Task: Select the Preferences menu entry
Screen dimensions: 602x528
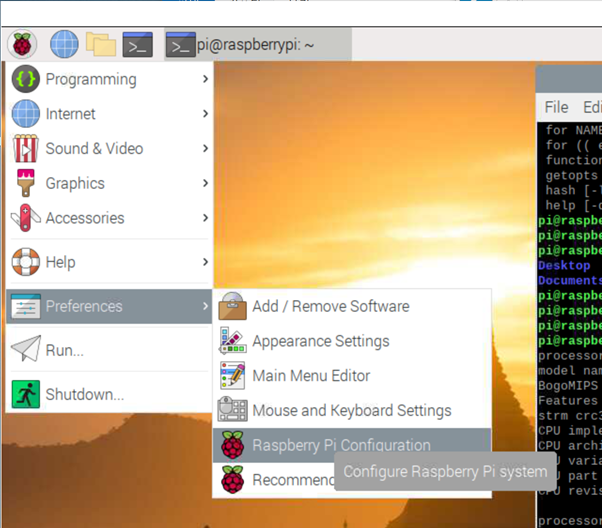Action: coord(109,306)
